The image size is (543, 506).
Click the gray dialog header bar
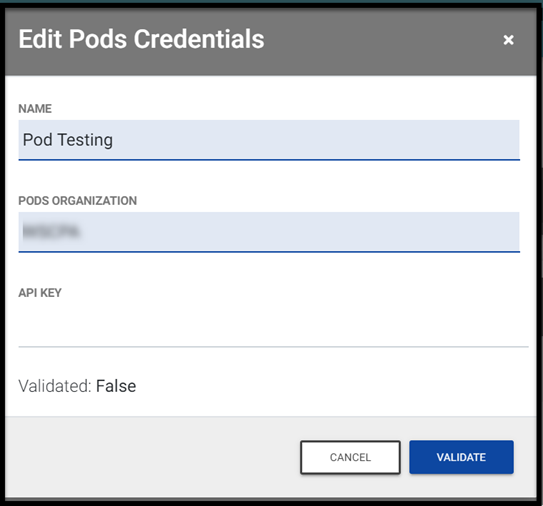270,42
